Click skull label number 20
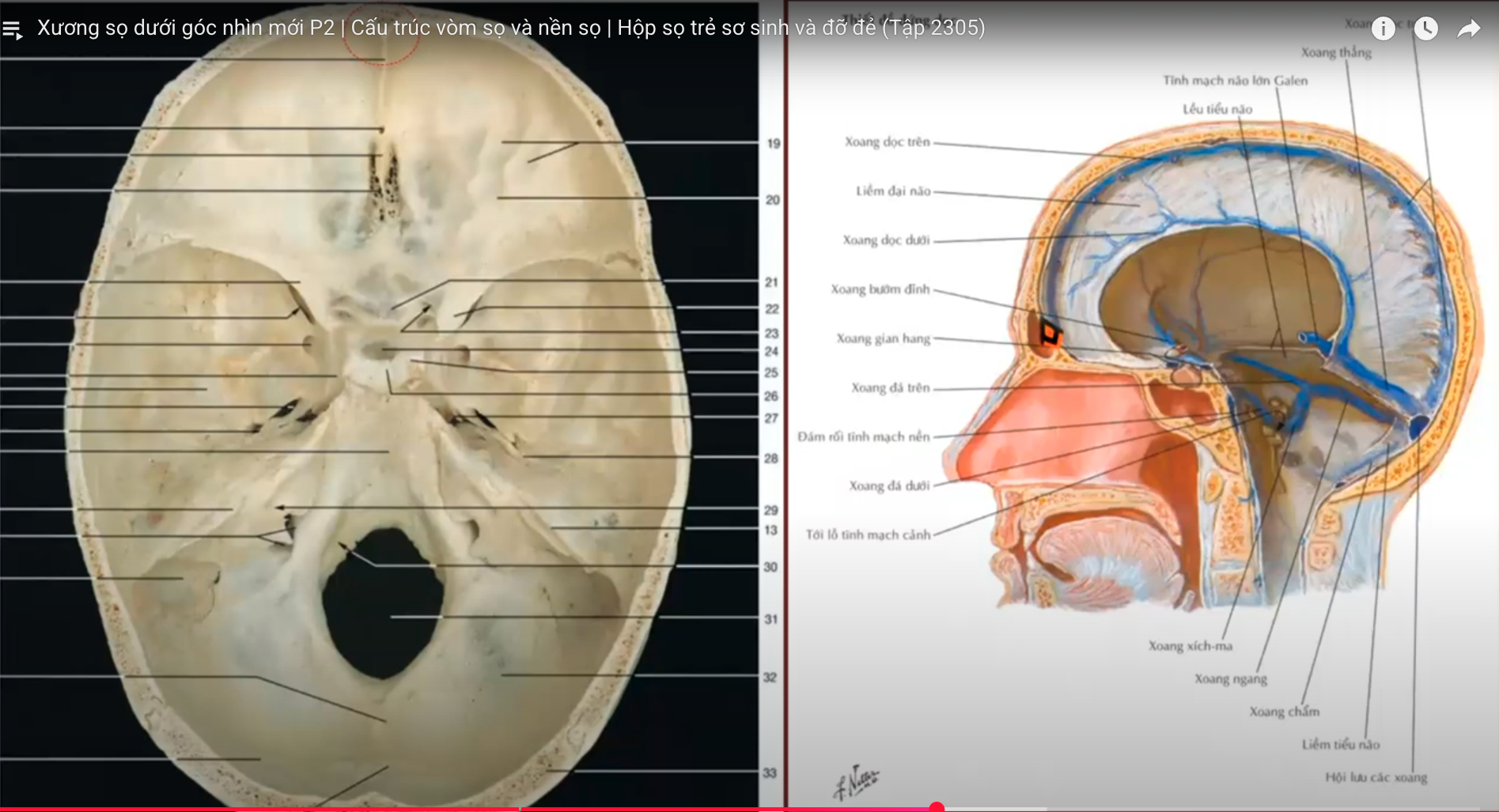1499x812 pixels. [x=773, y=200]
